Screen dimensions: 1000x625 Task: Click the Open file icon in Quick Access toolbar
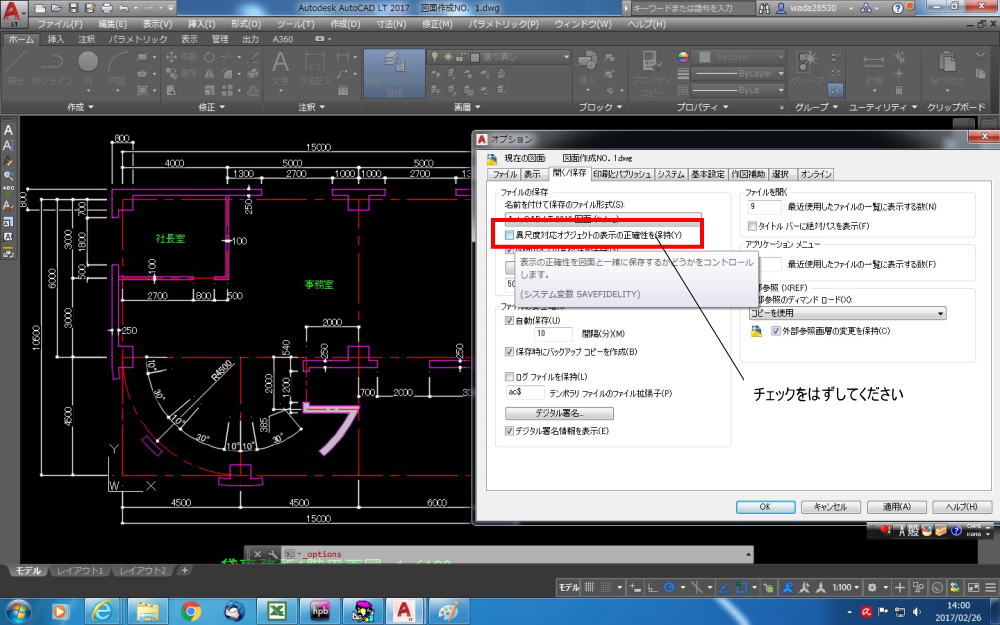pyautogui.click(x=56, y=8)
